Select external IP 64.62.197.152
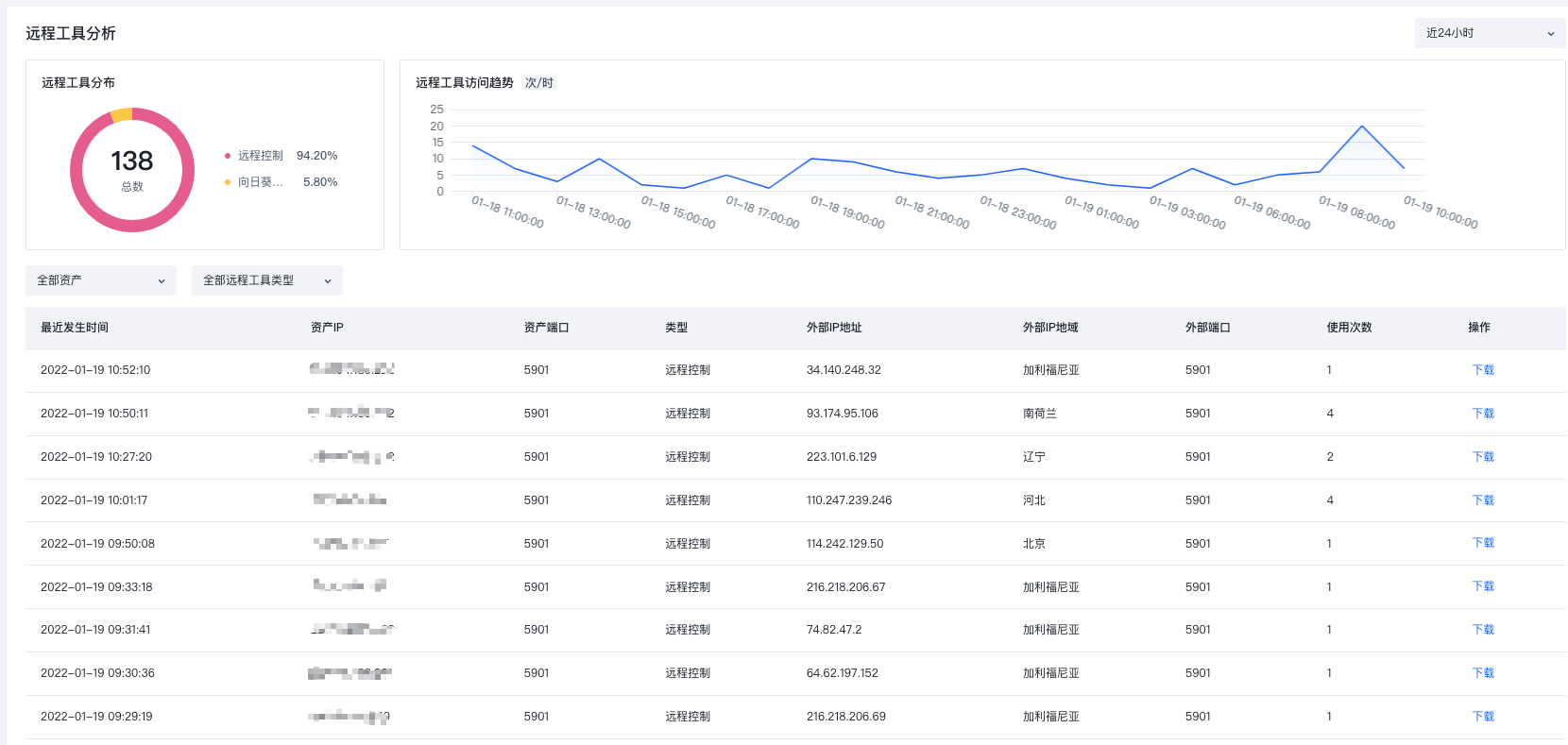Screen dimensions: 1568x745 [843, 673]
